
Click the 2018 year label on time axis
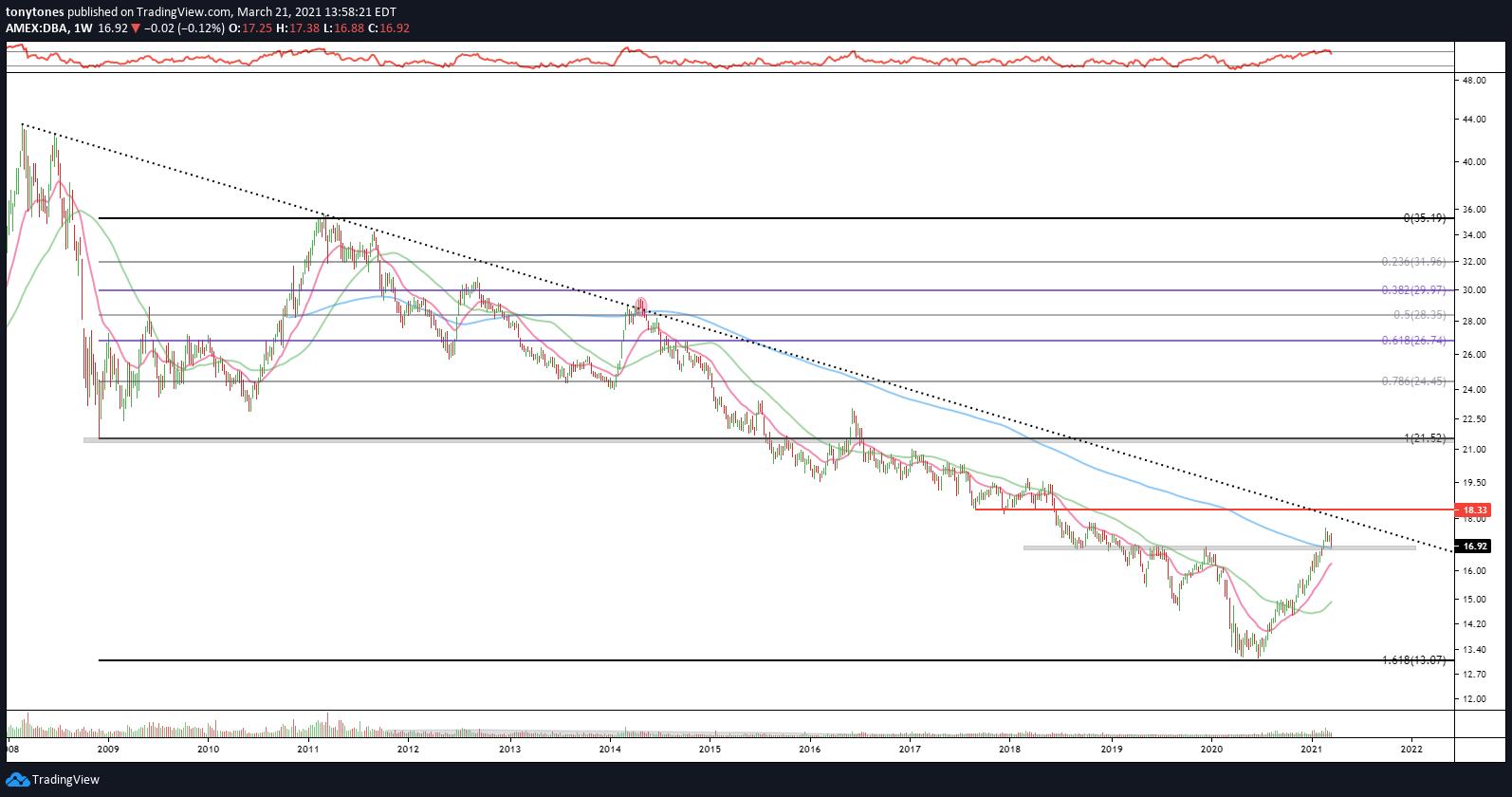1010,750
